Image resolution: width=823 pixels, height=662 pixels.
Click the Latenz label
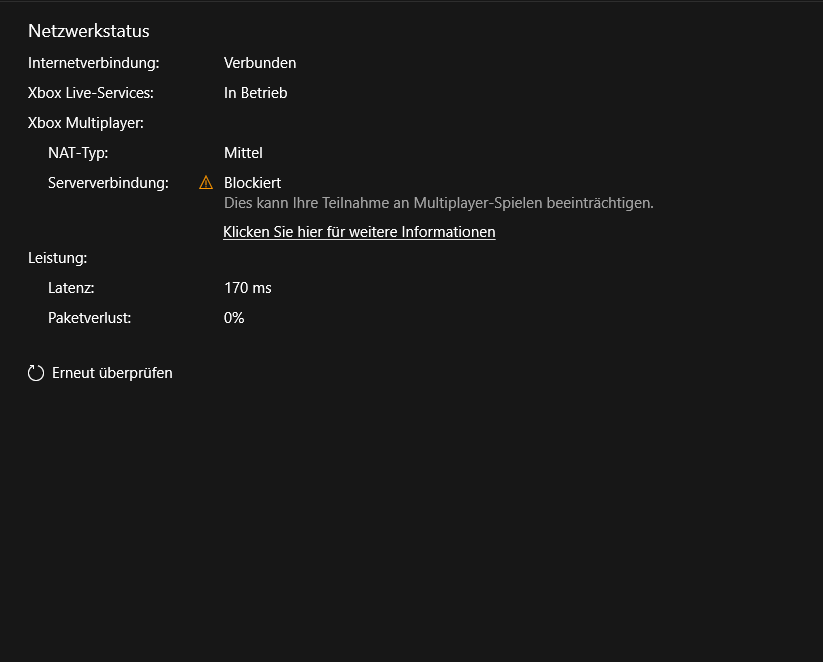(71, 288)
